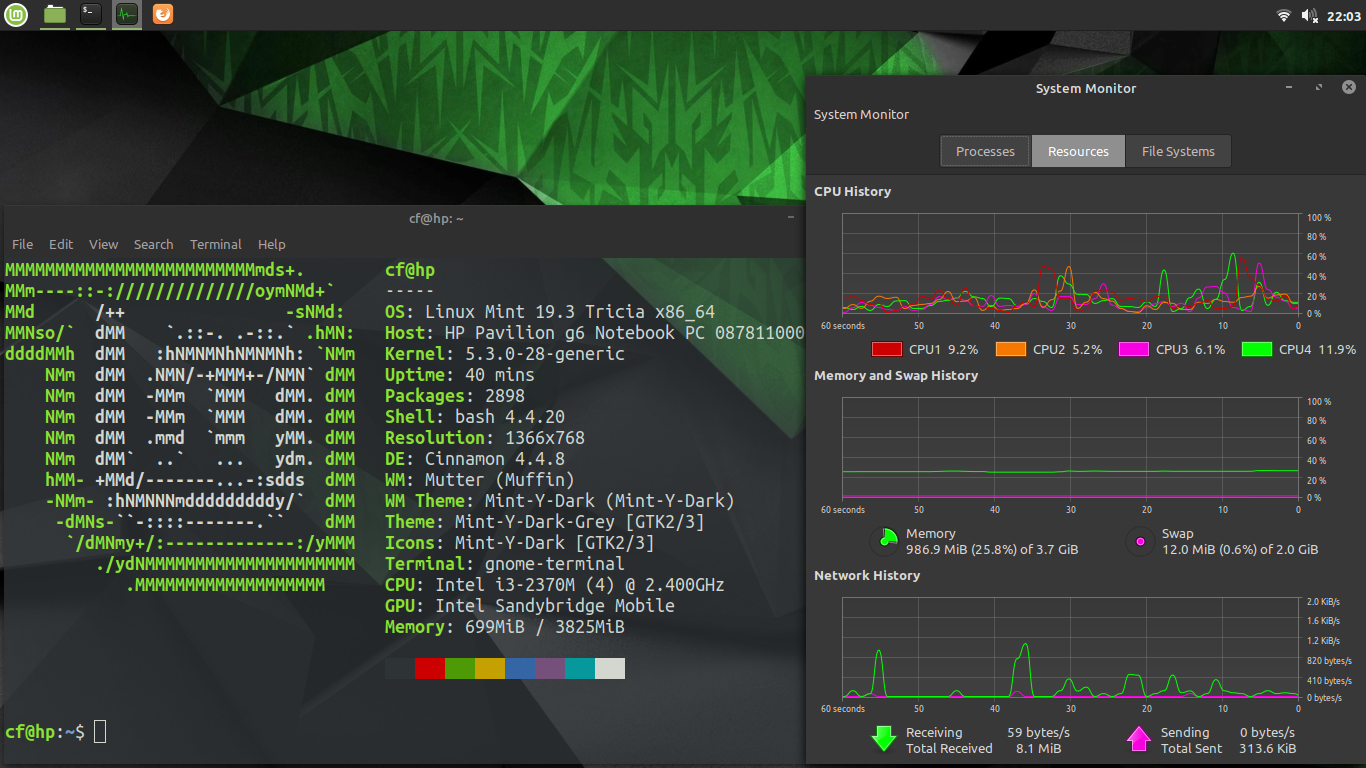Open the Wi-Fi network applet

[x=1284, y=15]
